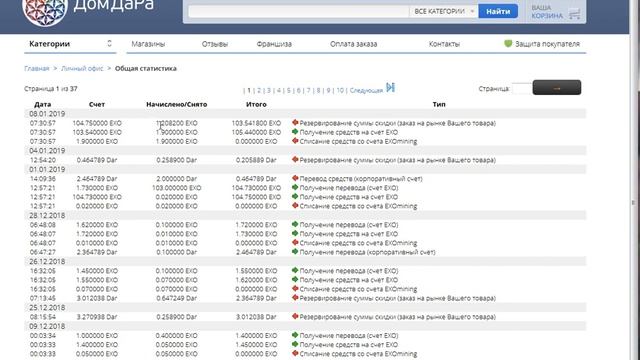Click the Итого column header
Screen dimensions: 640x360
256,104
